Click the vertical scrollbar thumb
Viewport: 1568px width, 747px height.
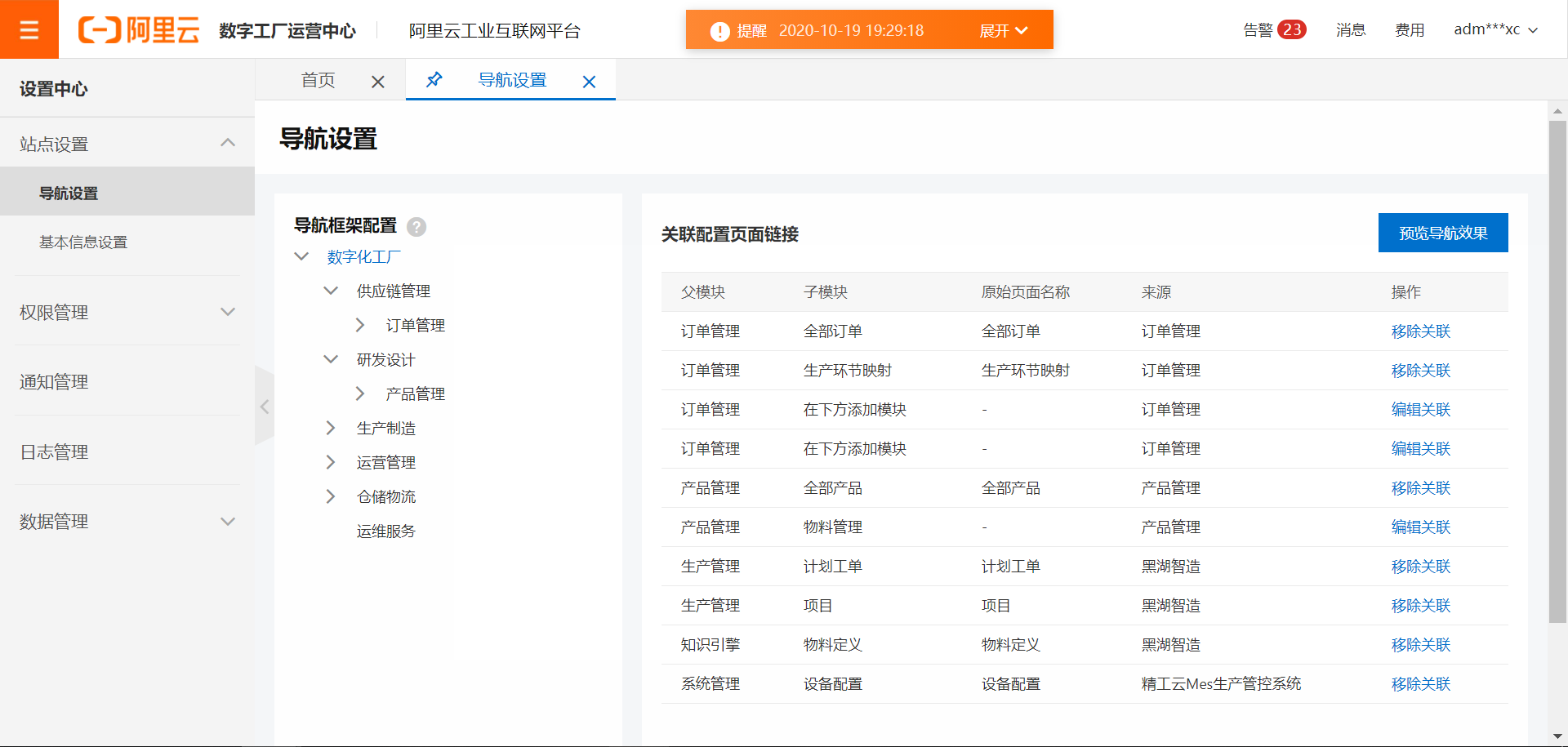coord(1557,372)
